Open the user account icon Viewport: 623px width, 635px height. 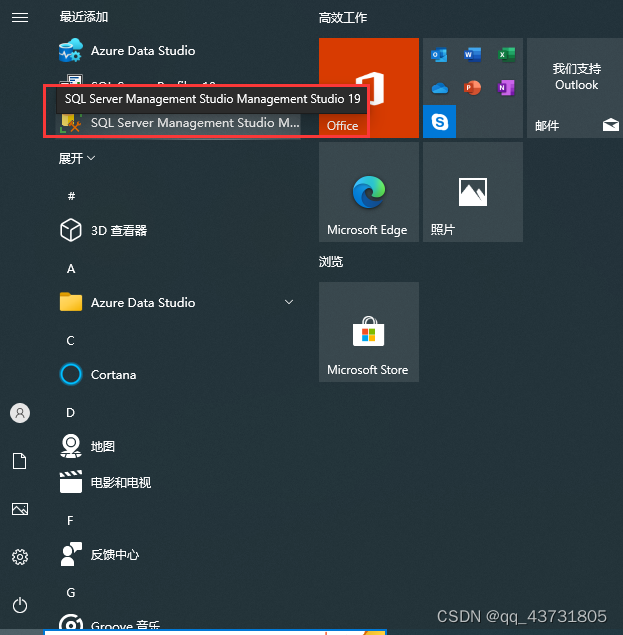20,413
